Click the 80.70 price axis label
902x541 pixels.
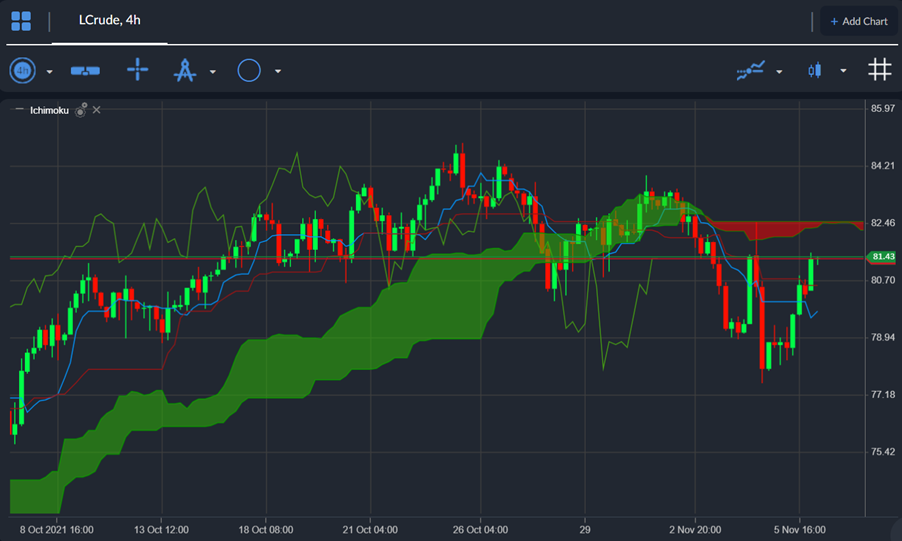pos(883,280)
